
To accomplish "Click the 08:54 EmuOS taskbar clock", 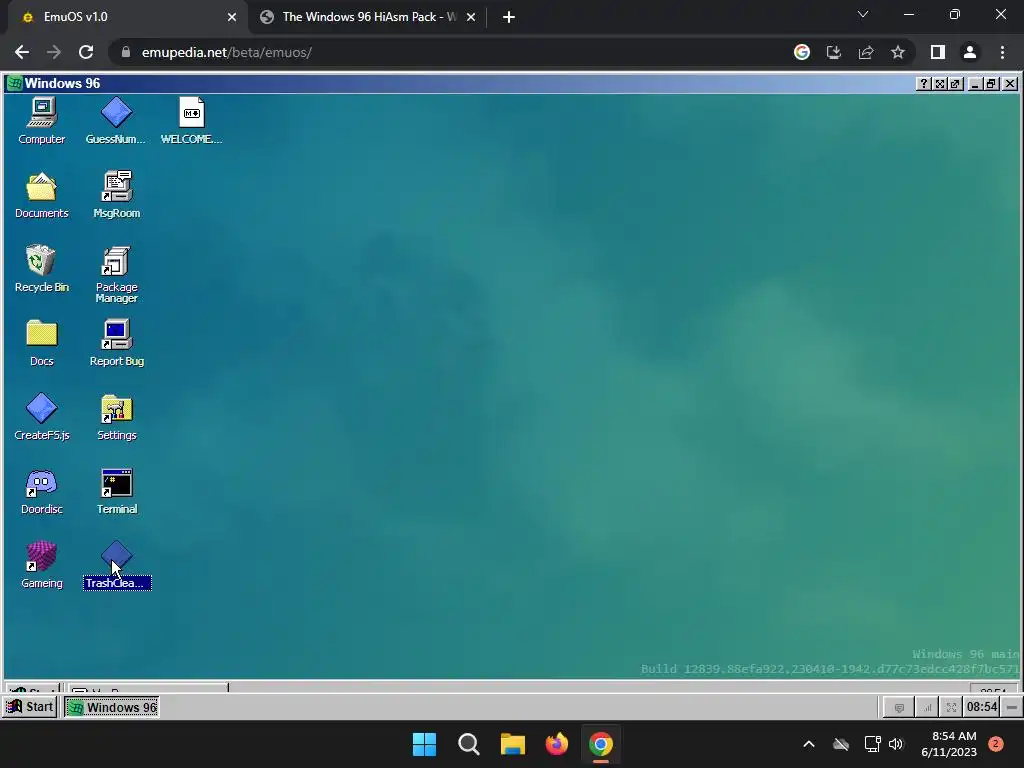I will [x=982, y=707].
